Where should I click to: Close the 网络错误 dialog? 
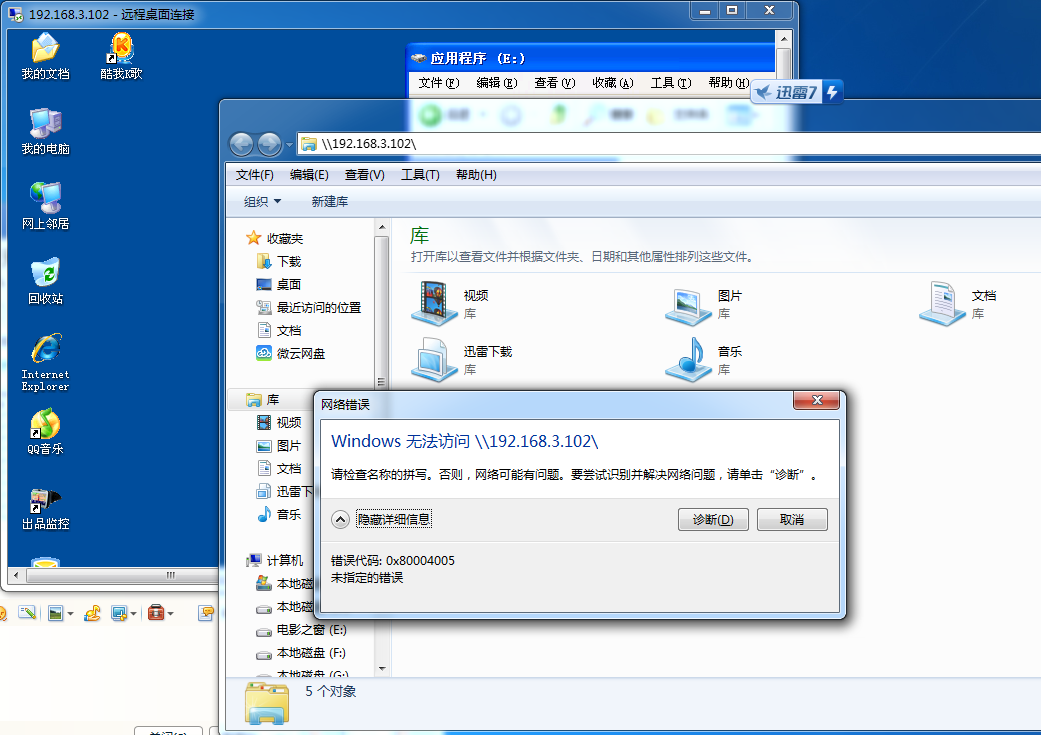[x=817, y=400]
